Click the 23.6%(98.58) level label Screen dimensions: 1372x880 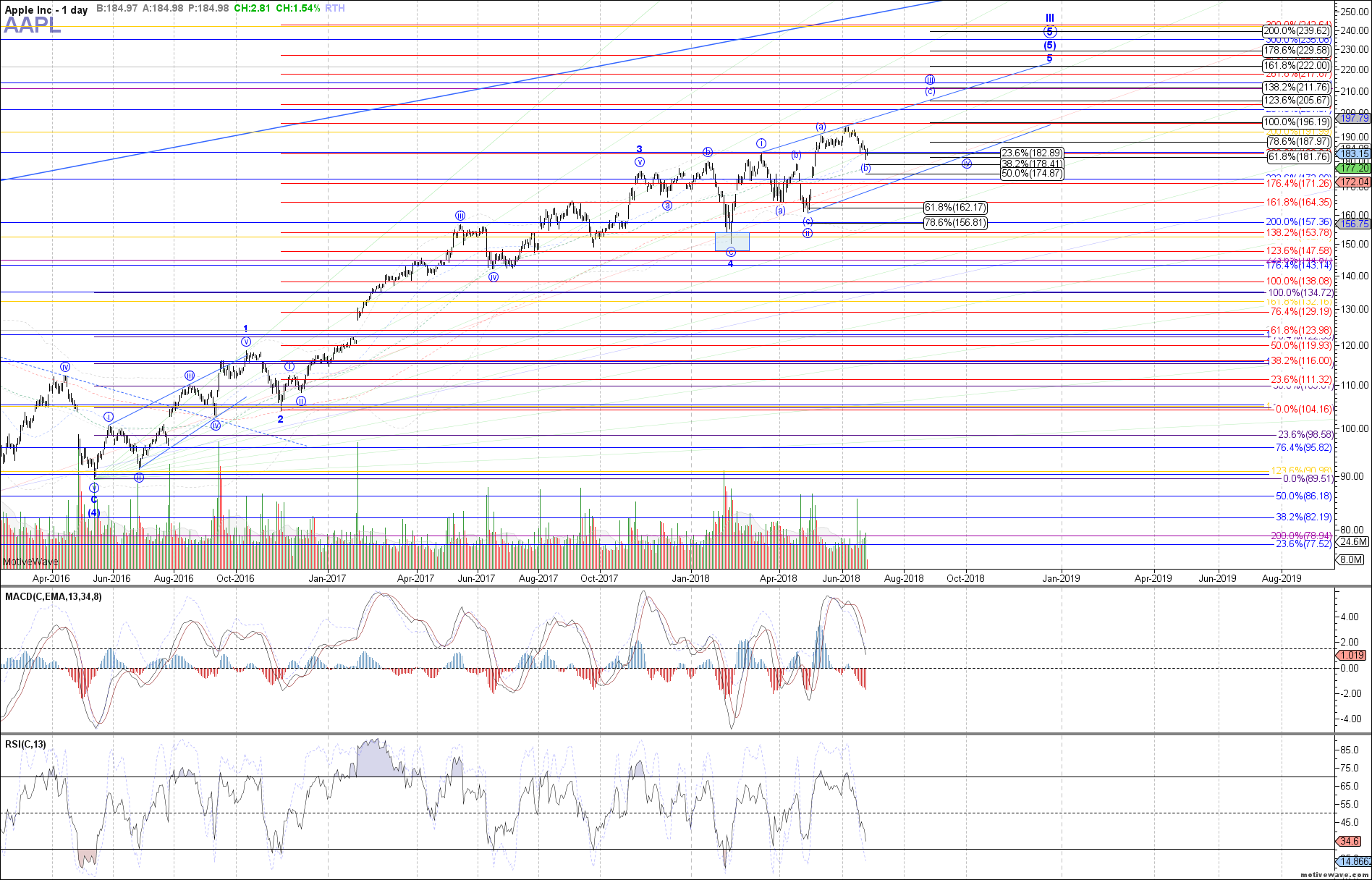pyautogui.click(x=1305, y=435)
